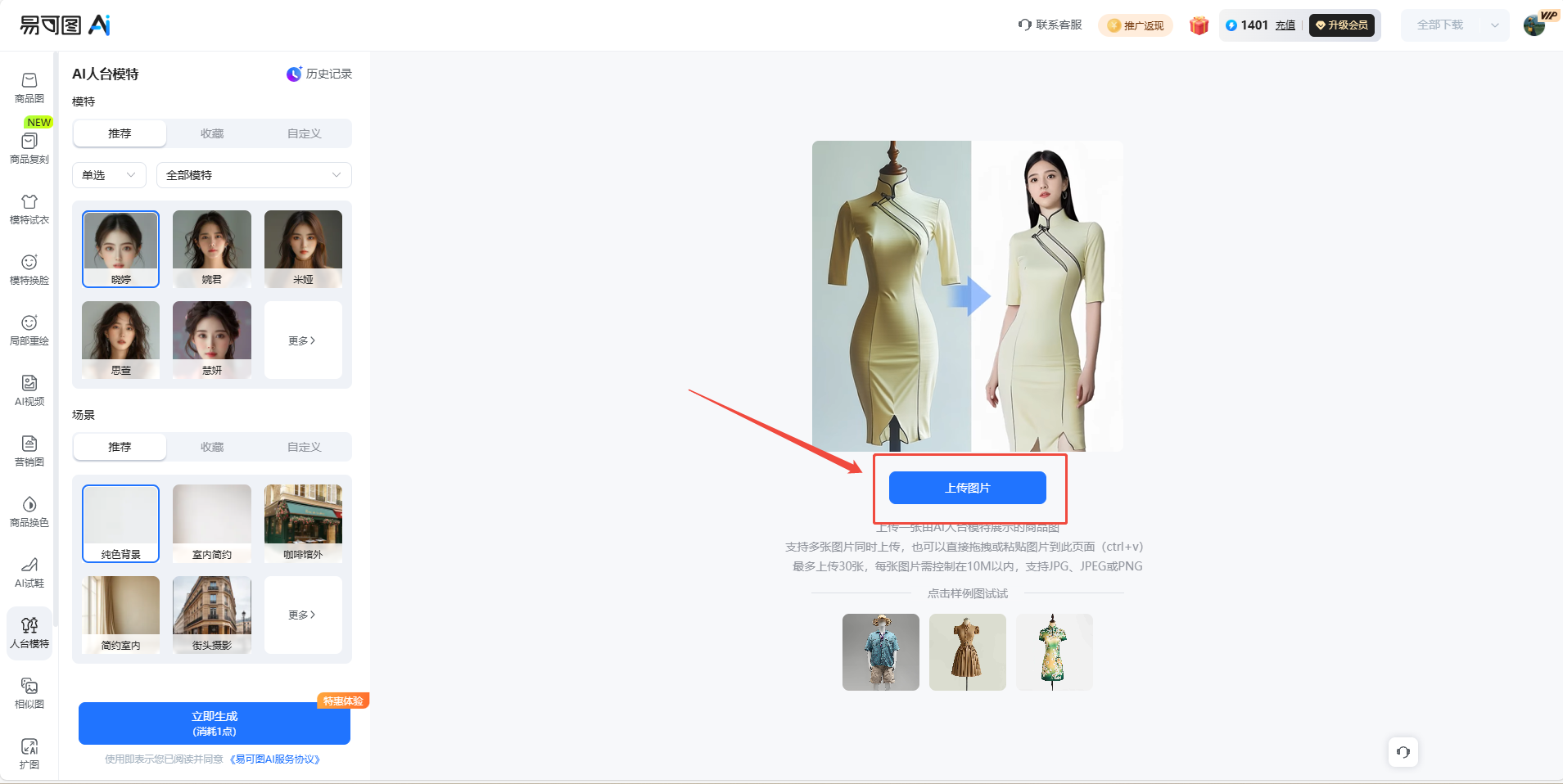Open the 商品复刻 sidebar tool
Viewport: 1563px width, 784px height.
click(x=29, y=149)
